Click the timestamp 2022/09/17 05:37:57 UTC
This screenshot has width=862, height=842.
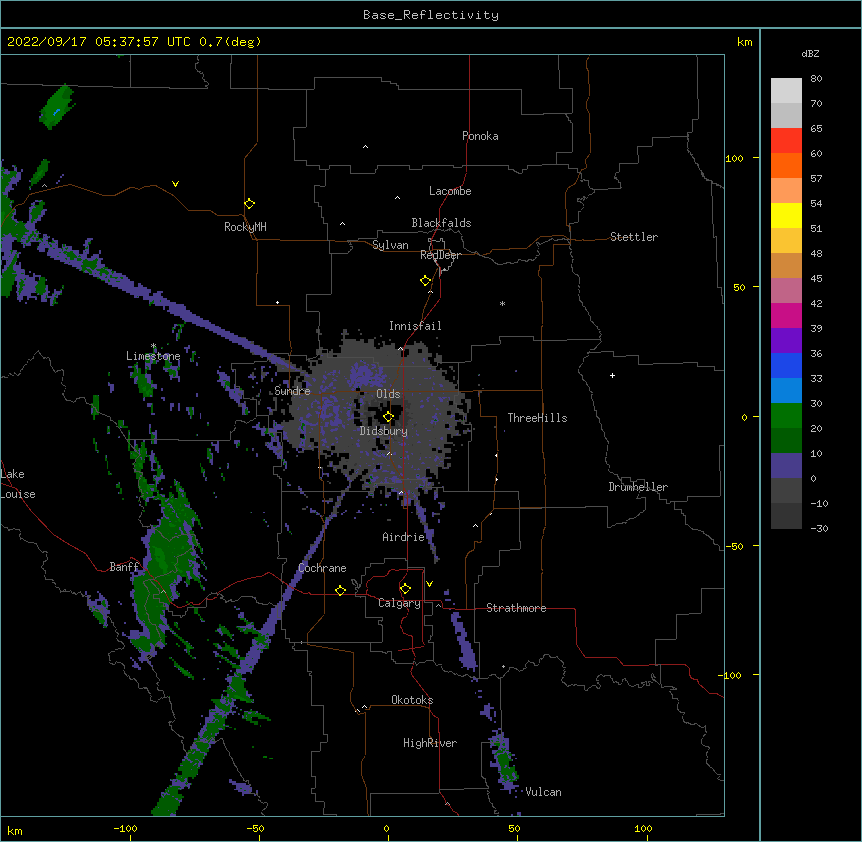pos(99,42)
